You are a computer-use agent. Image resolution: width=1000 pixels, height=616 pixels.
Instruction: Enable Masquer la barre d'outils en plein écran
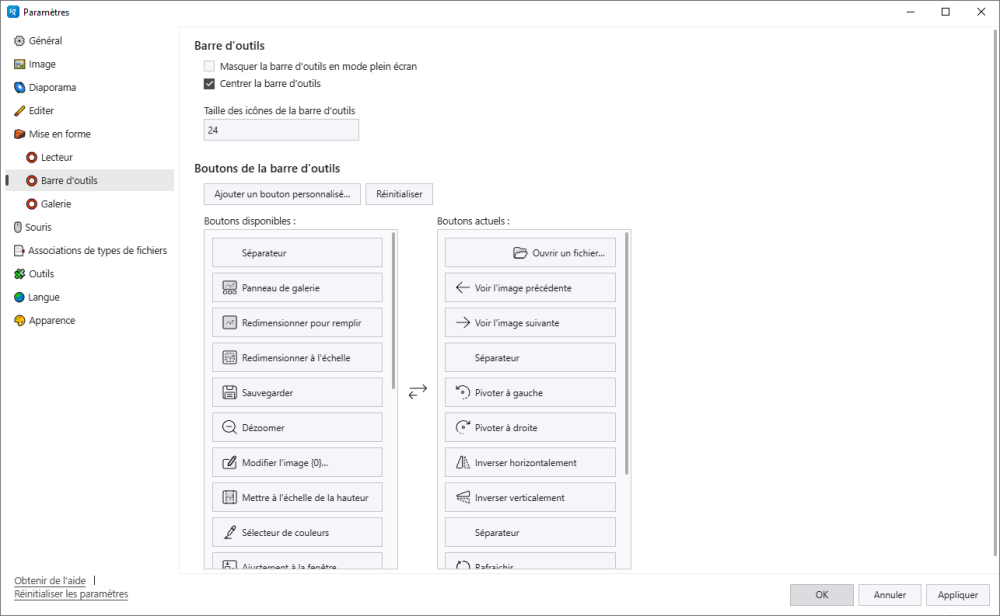tap(210, 67)
